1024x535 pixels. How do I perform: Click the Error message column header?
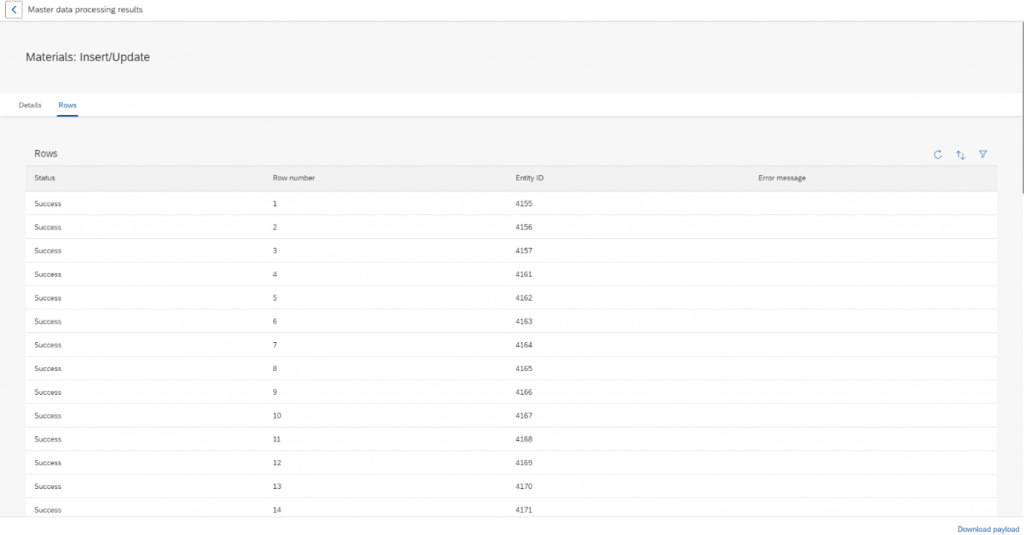coord(782,178)
